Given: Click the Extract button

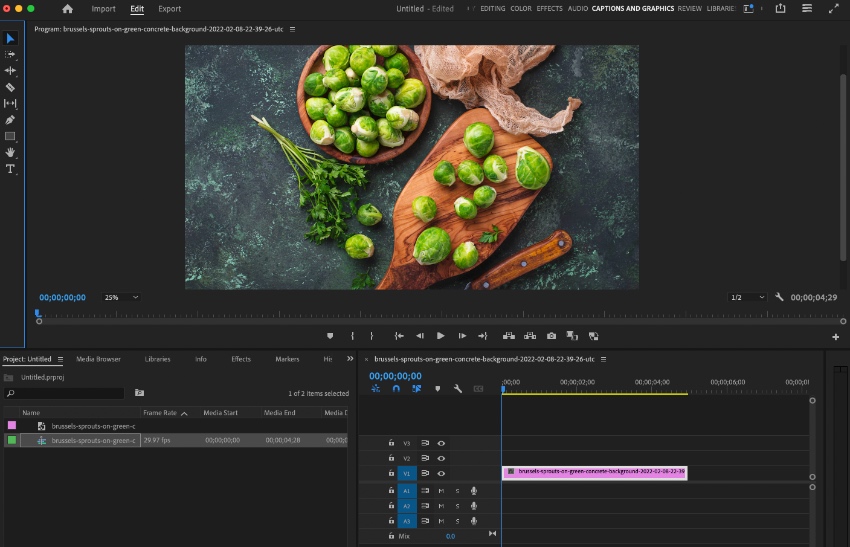Looking at the screenshot, I should coord(530,336).
